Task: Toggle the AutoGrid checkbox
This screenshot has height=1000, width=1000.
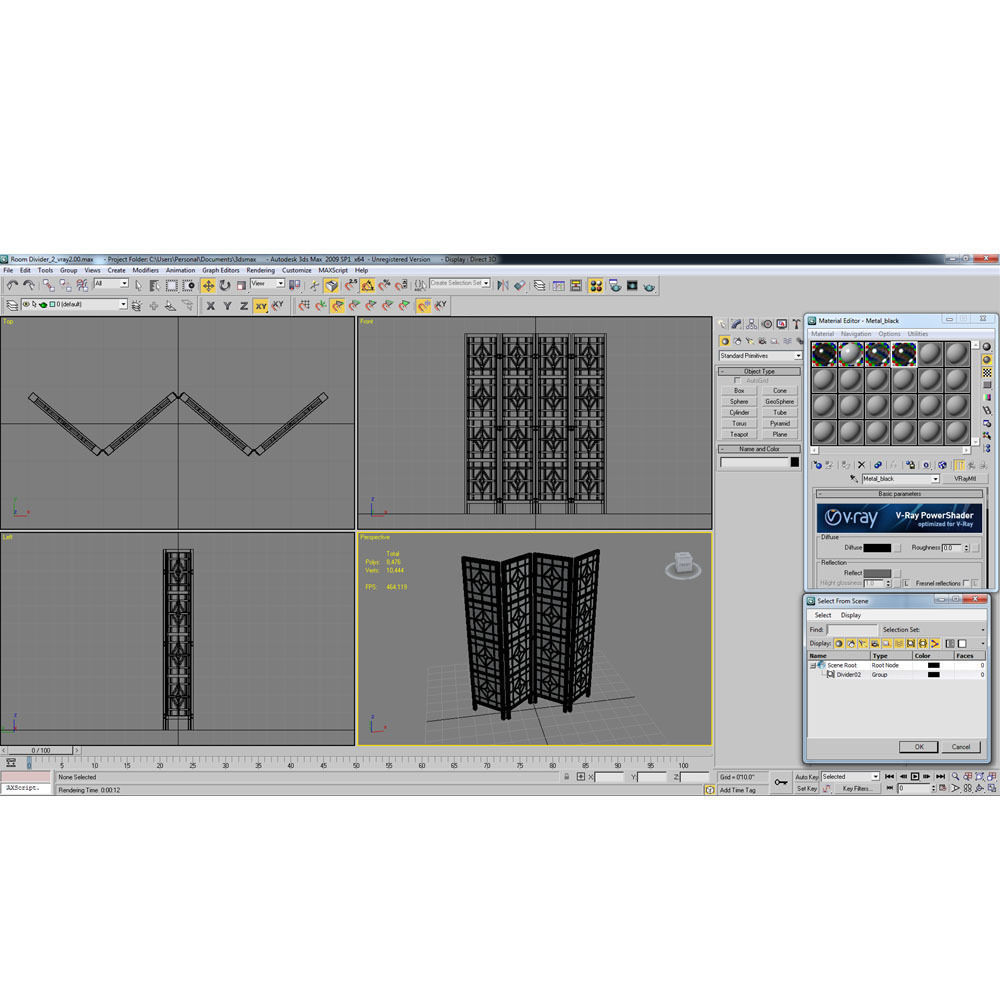Action: click(737, 381)
